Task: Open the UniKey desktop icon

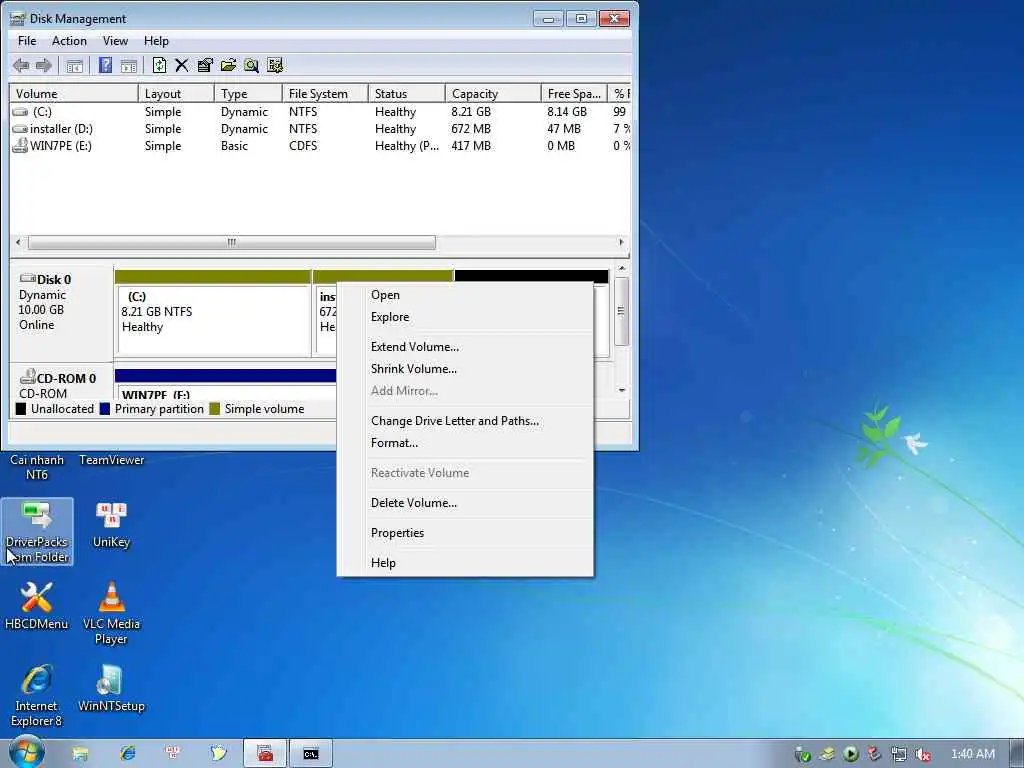Action: click(111, 525)
